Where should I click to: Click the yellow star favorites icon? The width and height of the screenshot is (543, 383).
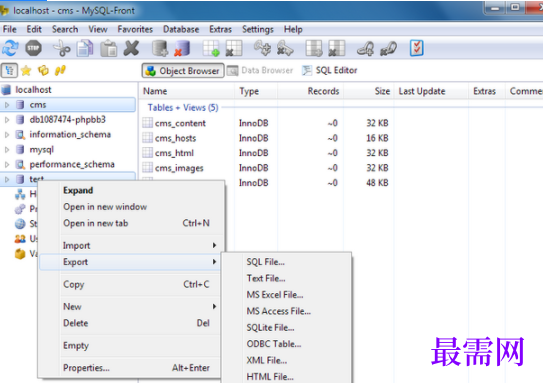pyautogui.click(x=26, y=71)
